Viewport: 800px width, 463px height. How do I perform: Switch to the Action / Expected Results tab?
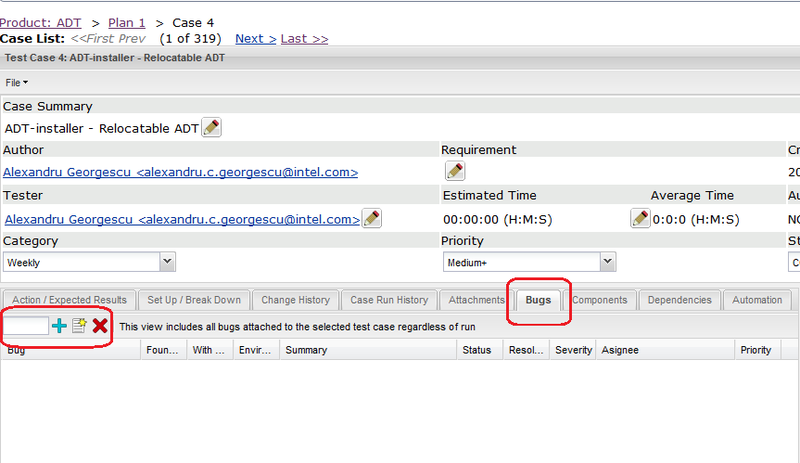coord(69,300)
